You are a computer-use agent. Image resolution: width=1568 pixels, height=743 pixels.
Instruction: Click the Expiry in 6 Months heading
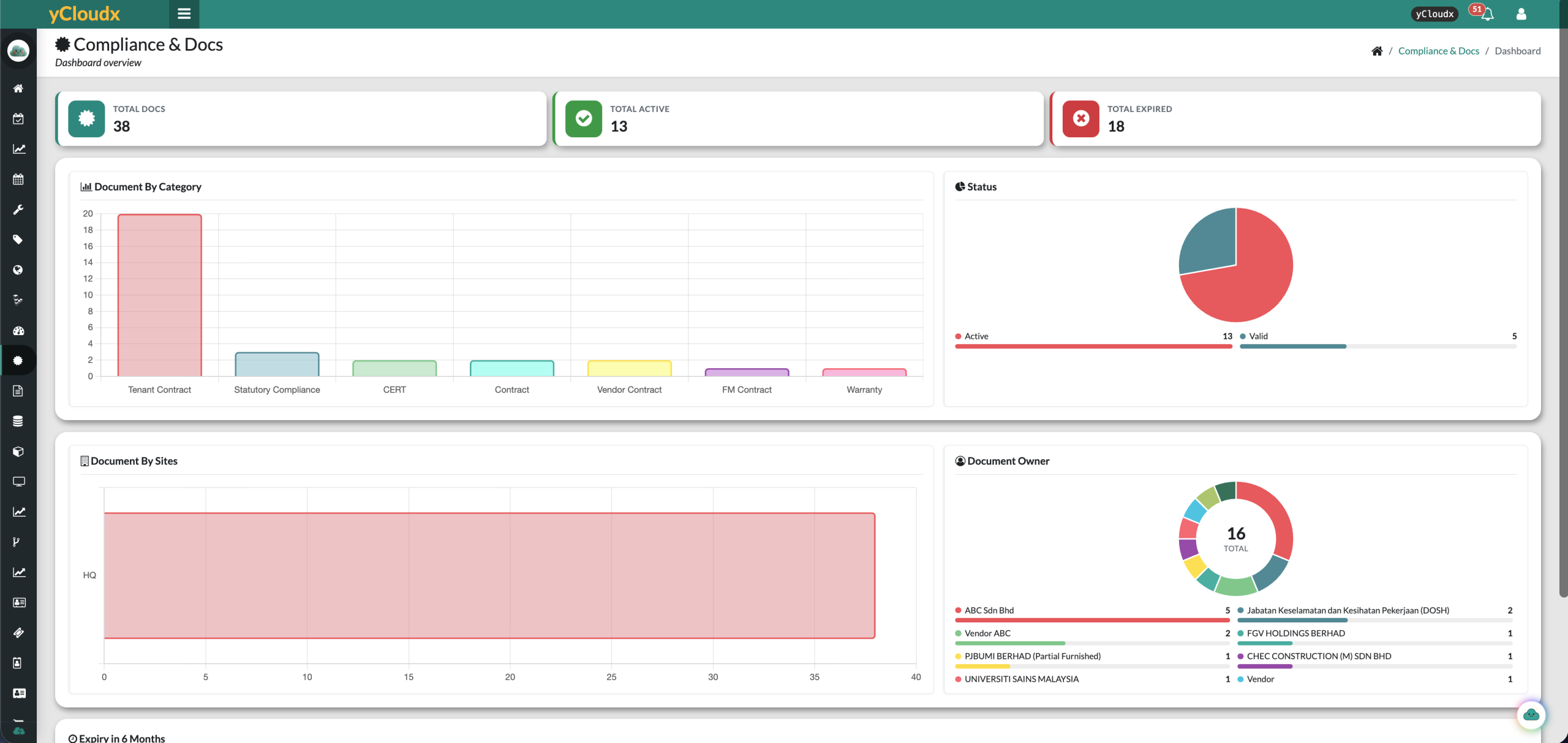(x=116, y=738)
